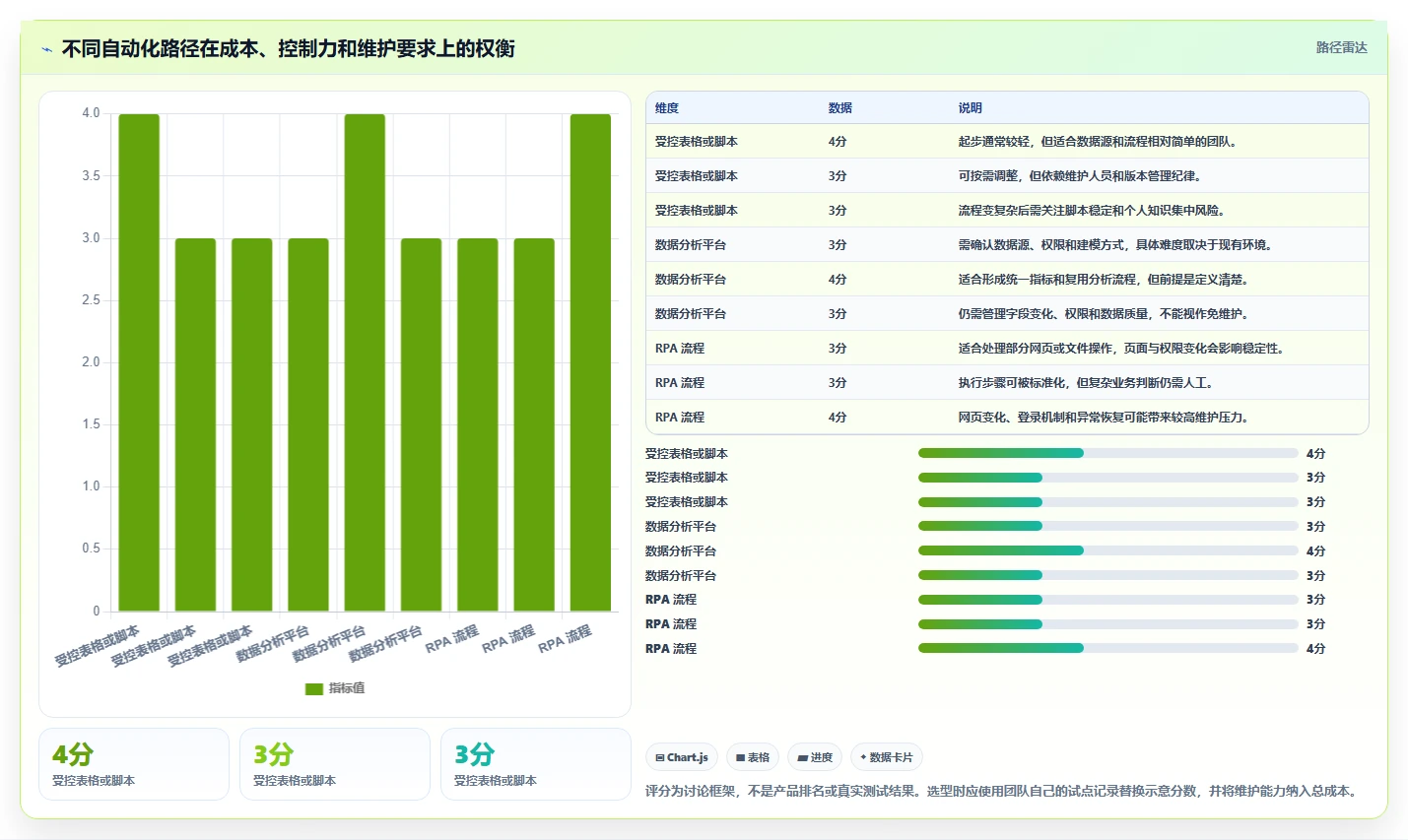Click 受控表格或脚本 in the 可按需调整 table row

[697, 176]
